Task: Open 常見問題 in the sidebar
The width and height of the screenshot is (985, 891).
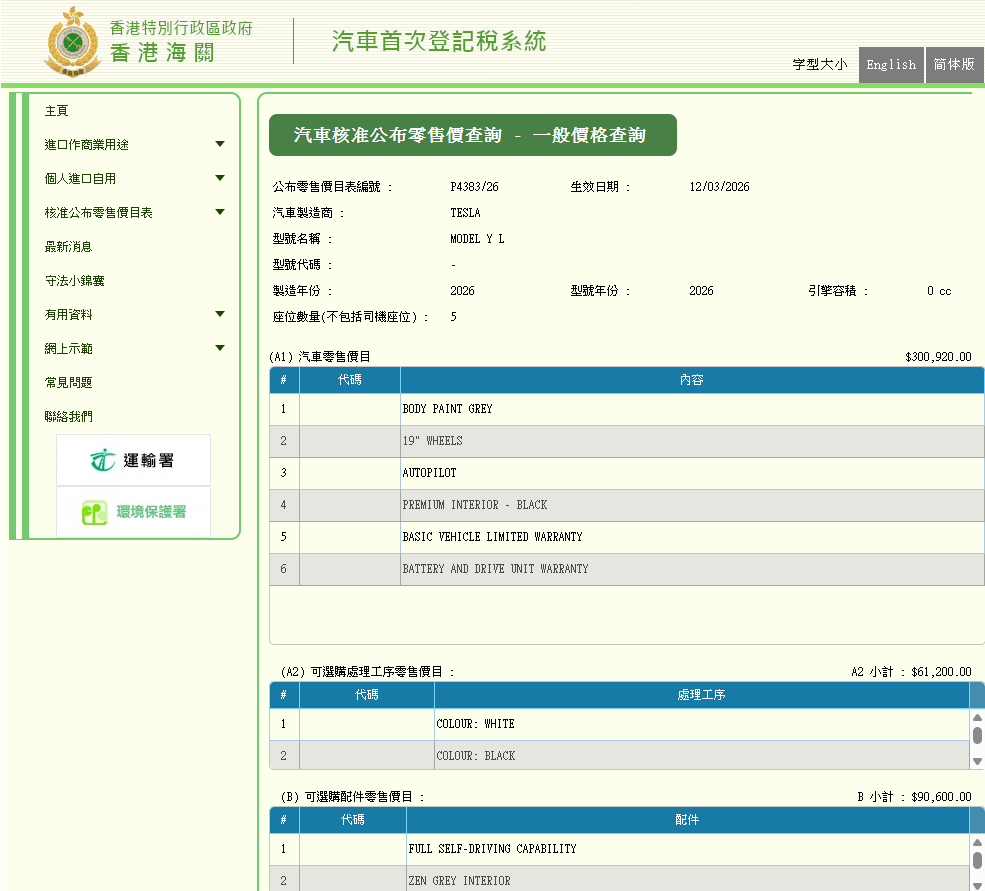Action: [x=68, y=383]
